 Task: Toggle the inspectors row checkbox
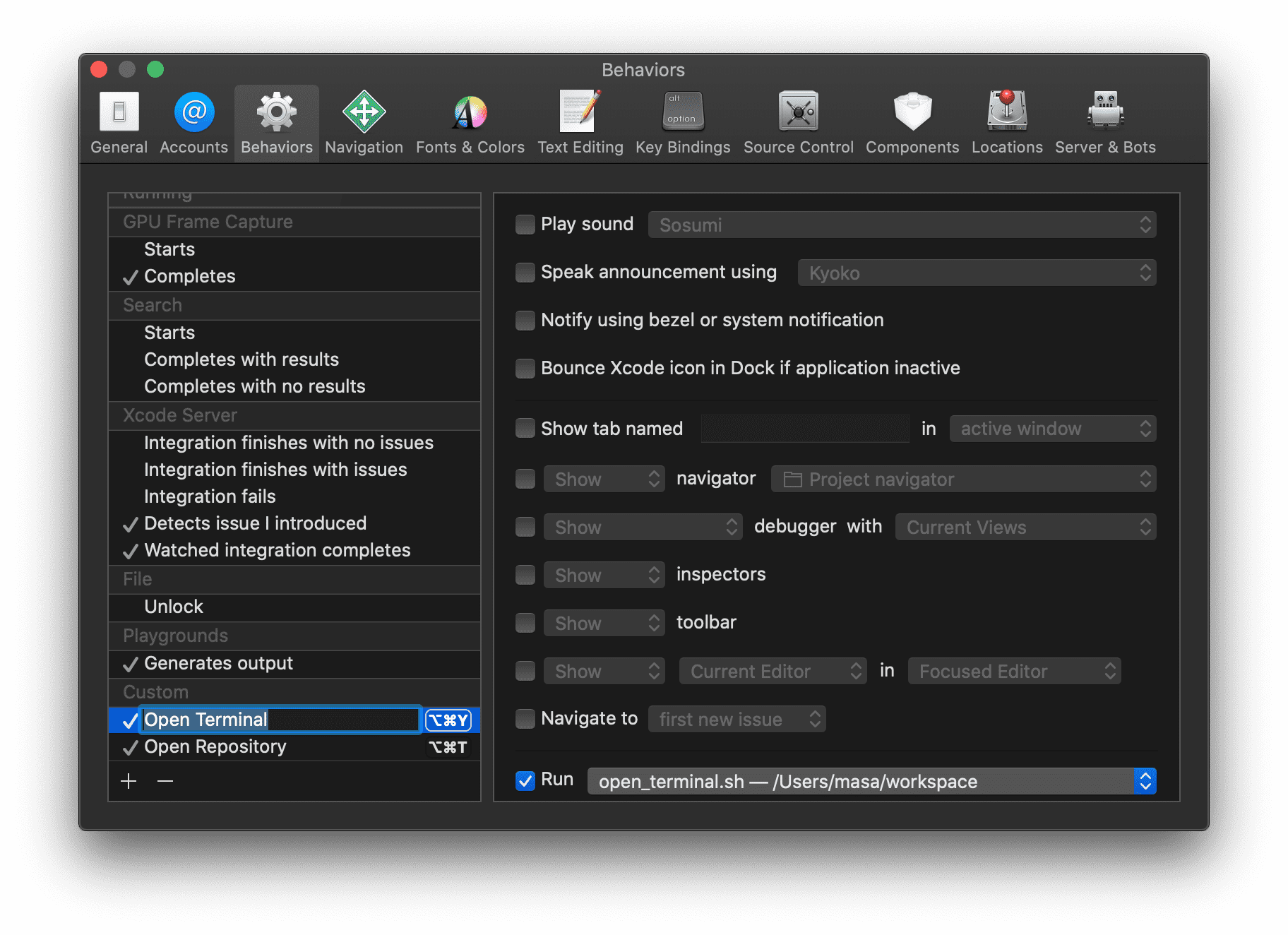tap(525, 575)
